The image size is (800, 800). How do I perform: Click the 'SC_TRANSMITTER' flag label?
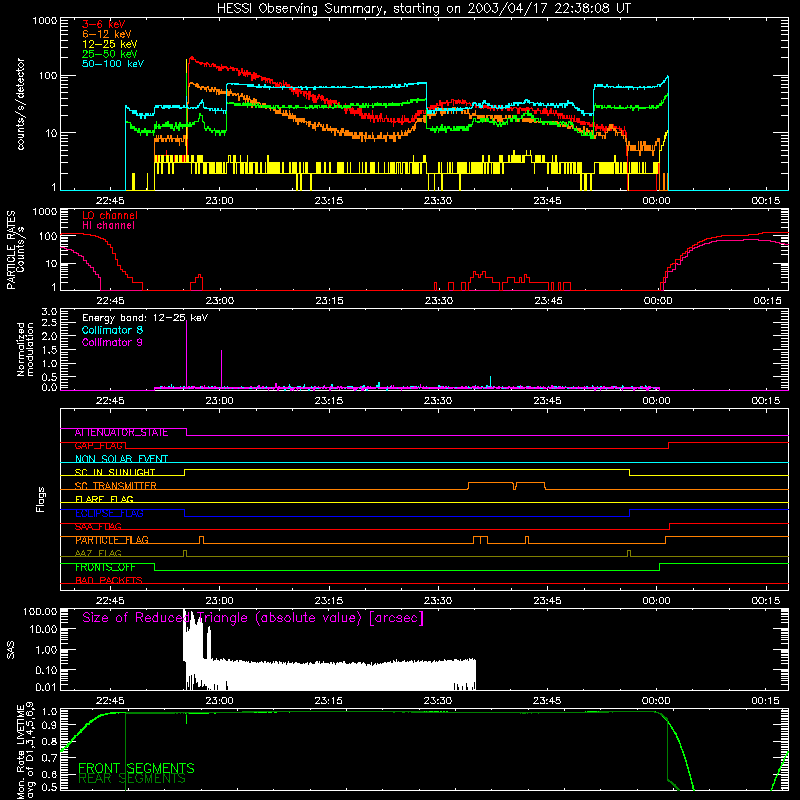click(116, 486)
